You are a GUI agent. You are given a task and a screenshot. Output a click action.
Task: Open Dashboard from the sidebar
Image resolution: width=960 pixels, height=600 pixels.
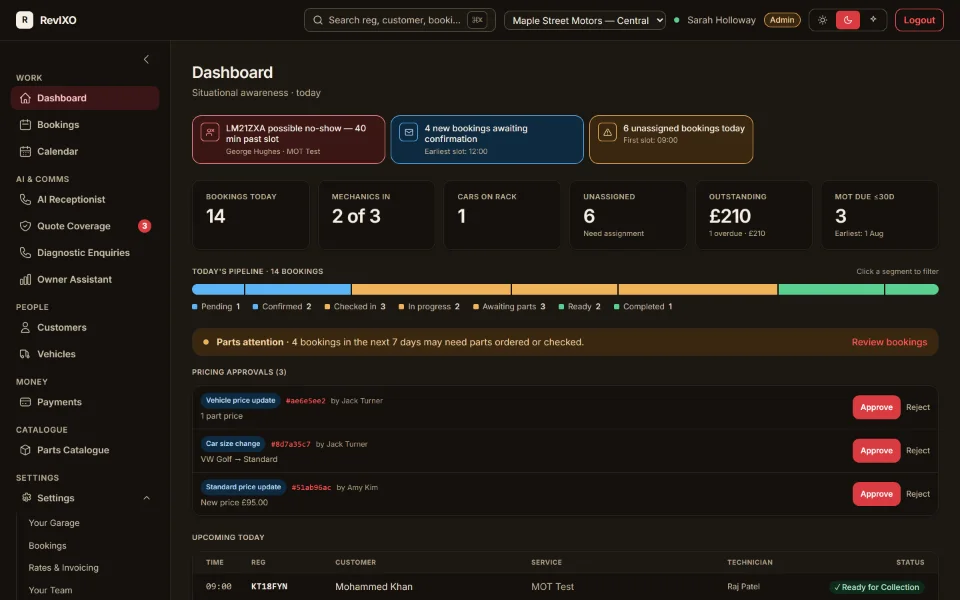point(85,98)
